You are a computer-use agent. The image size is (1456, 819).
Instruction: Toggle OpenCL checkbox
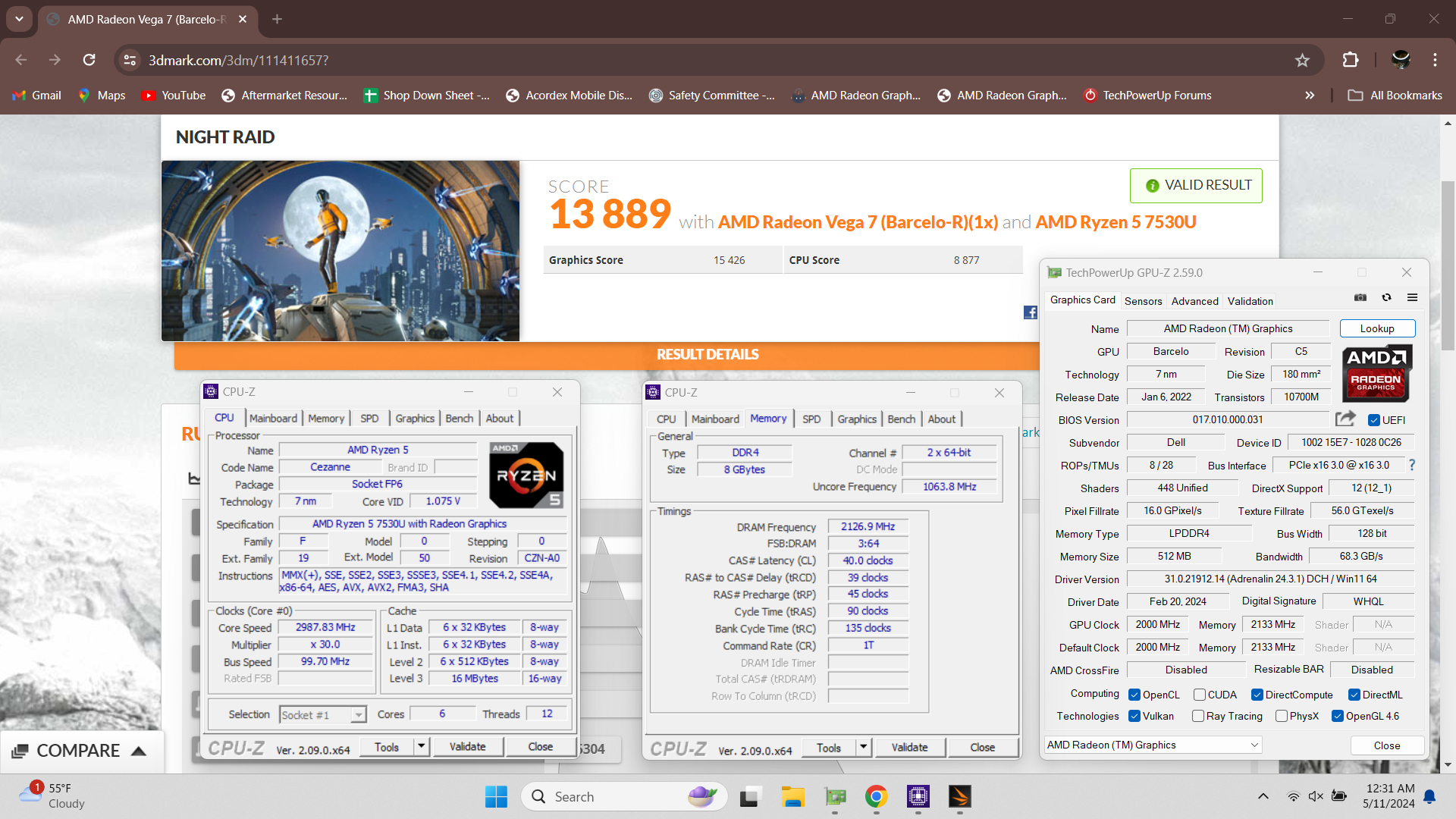pos(1134,695)
